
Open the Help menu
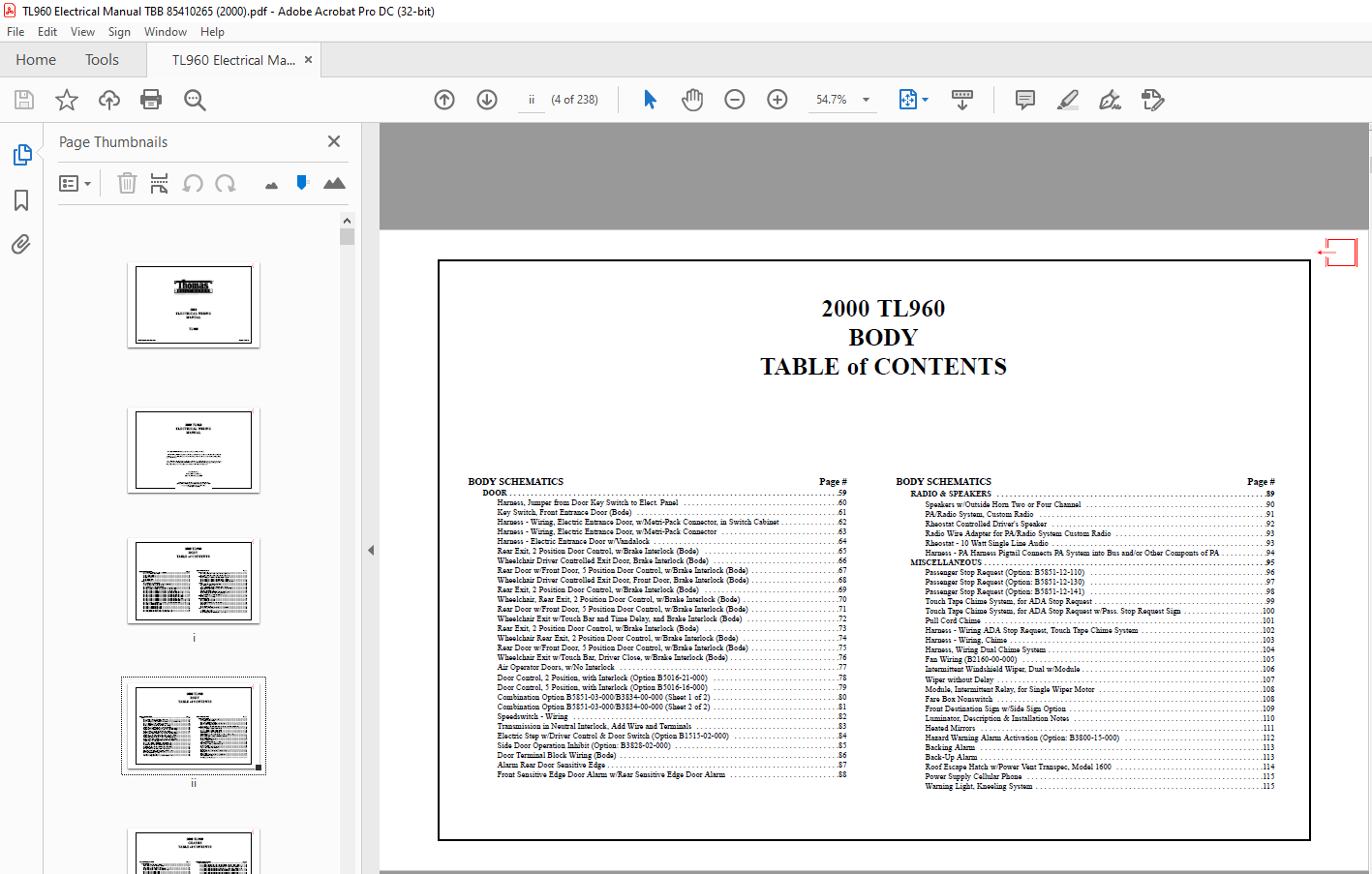[212, 32]
